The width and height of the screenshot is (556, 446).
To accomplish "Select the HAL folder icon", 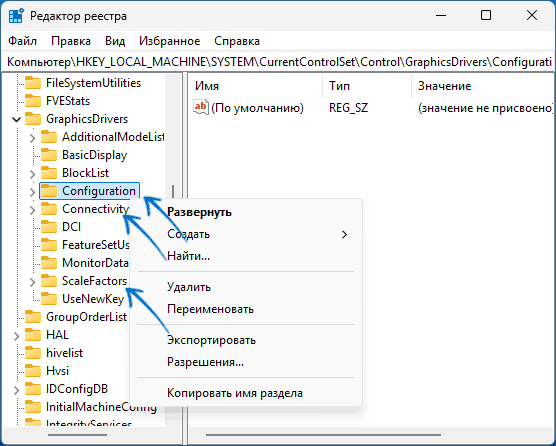I will click(x=33, y=335).
